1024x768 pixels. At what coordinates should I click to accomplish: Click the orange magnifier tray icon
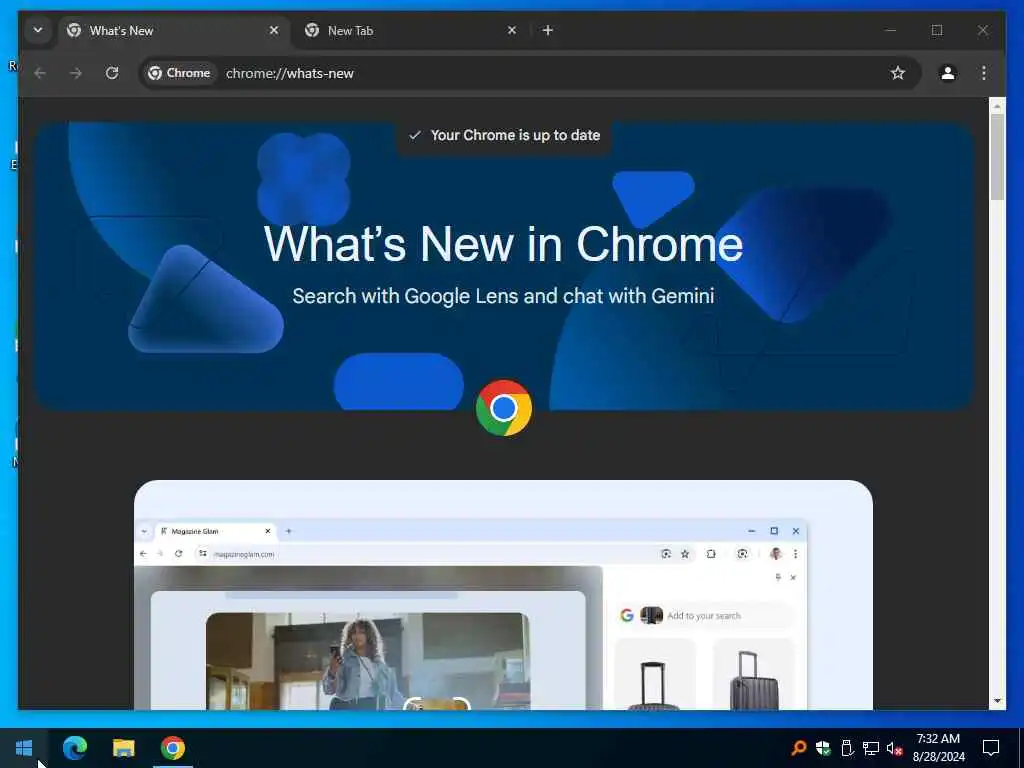click(799, 748)
